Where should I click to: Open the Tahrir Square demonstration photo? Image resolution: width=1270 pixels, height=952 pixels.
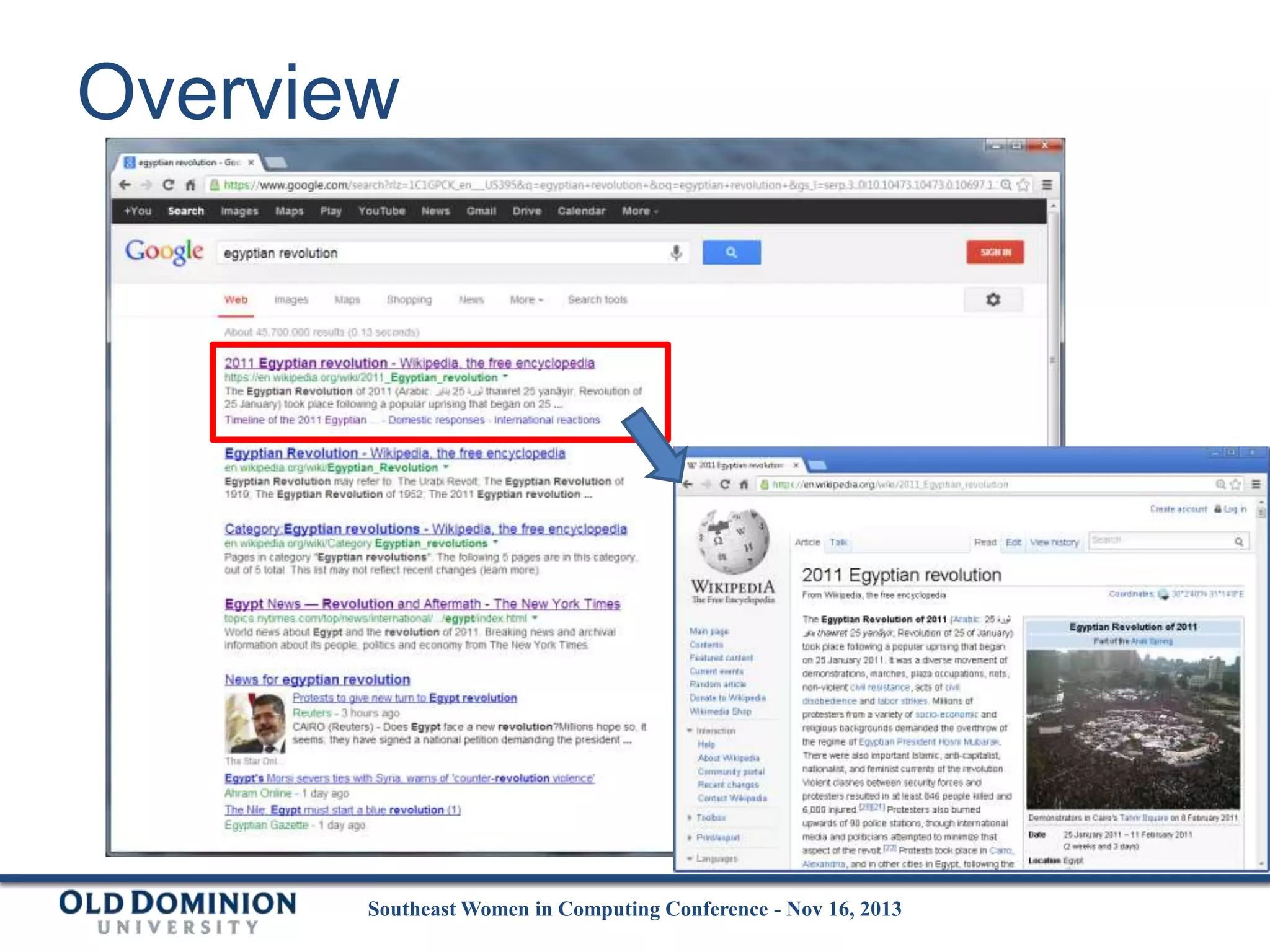click(1133, 728)
